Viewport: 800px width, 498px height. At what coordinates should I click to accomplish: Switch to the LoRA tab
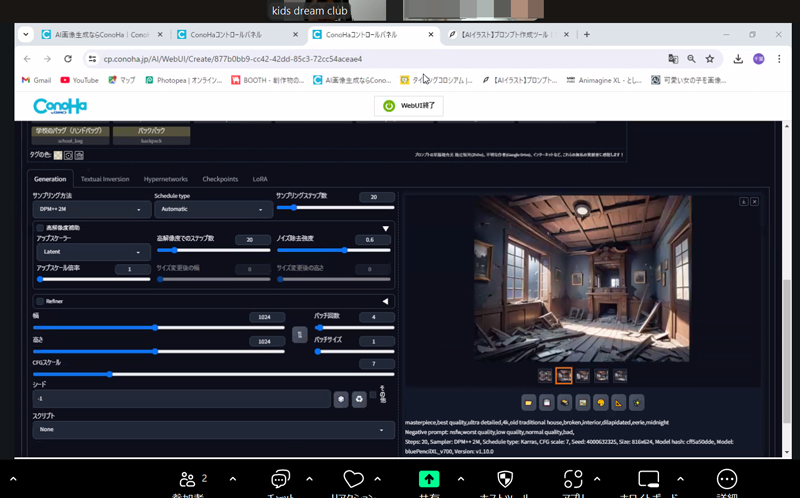pos(260,179)
